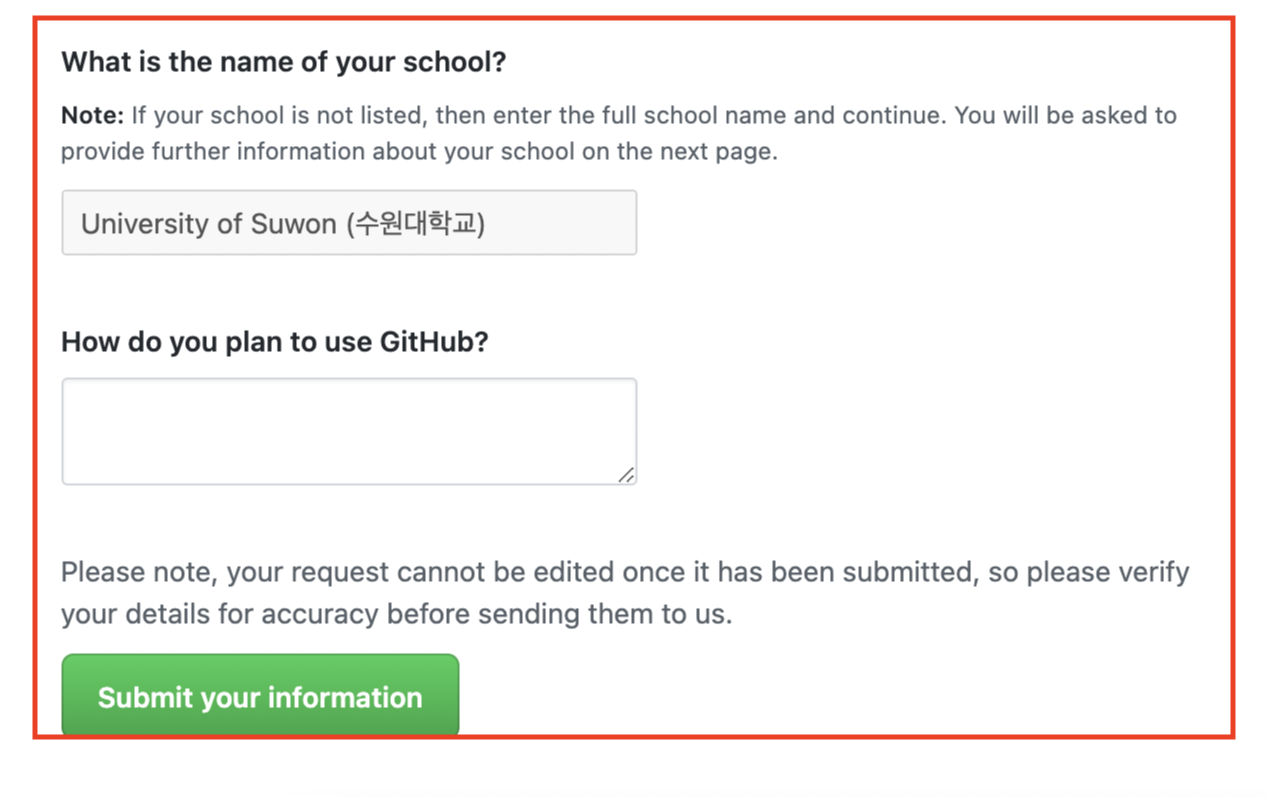
Task: Click 'University of Suwon' text in the input
Action: 208,223
